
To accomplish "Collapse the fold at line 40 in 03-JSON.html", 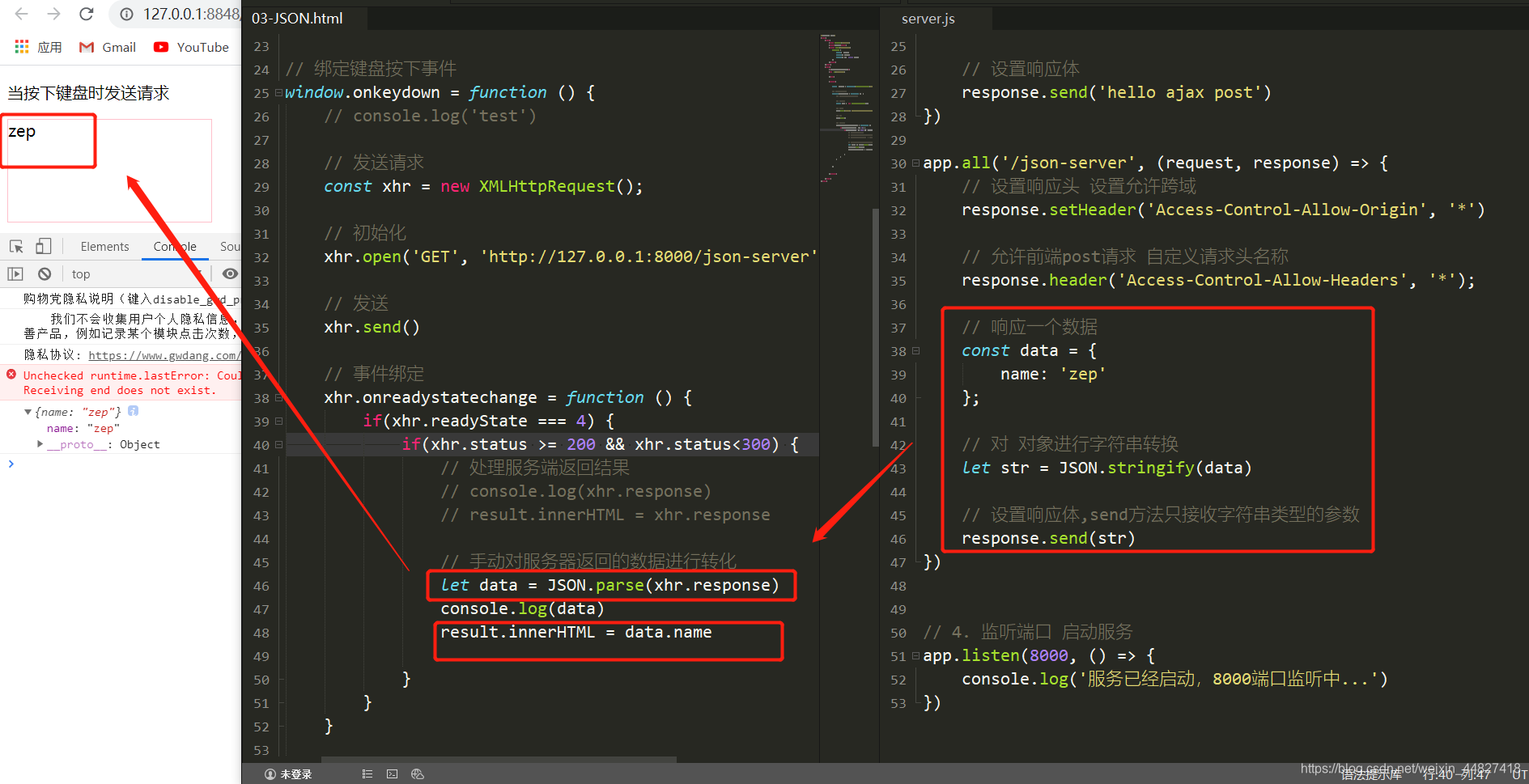I will click(278, 444).
